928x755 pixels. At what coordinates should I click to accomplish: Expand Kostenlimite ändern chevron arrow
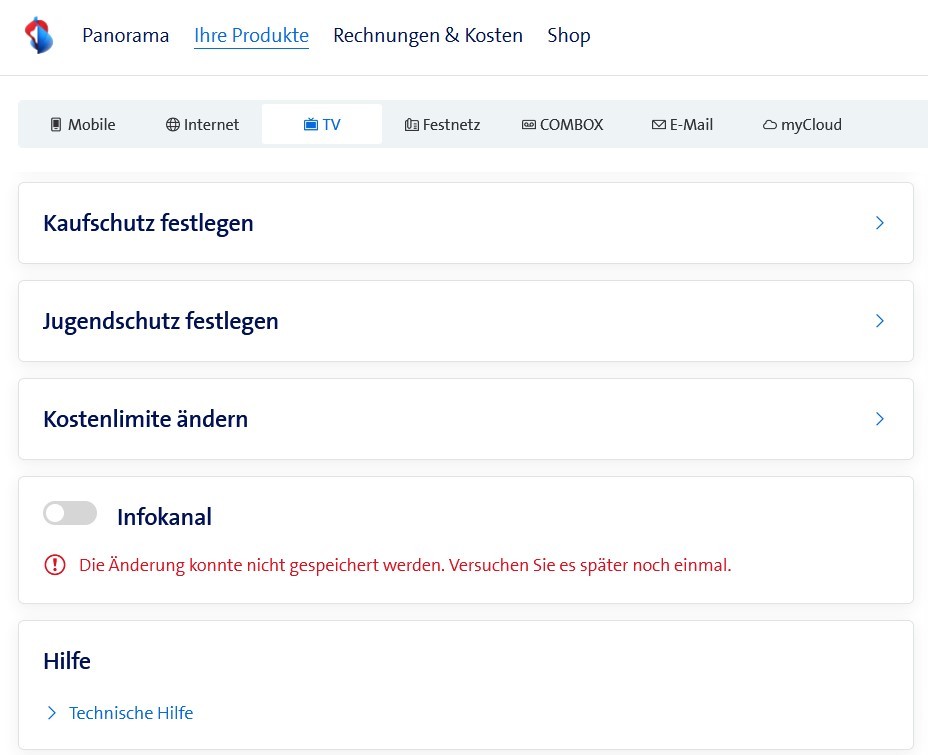[880, 419]
